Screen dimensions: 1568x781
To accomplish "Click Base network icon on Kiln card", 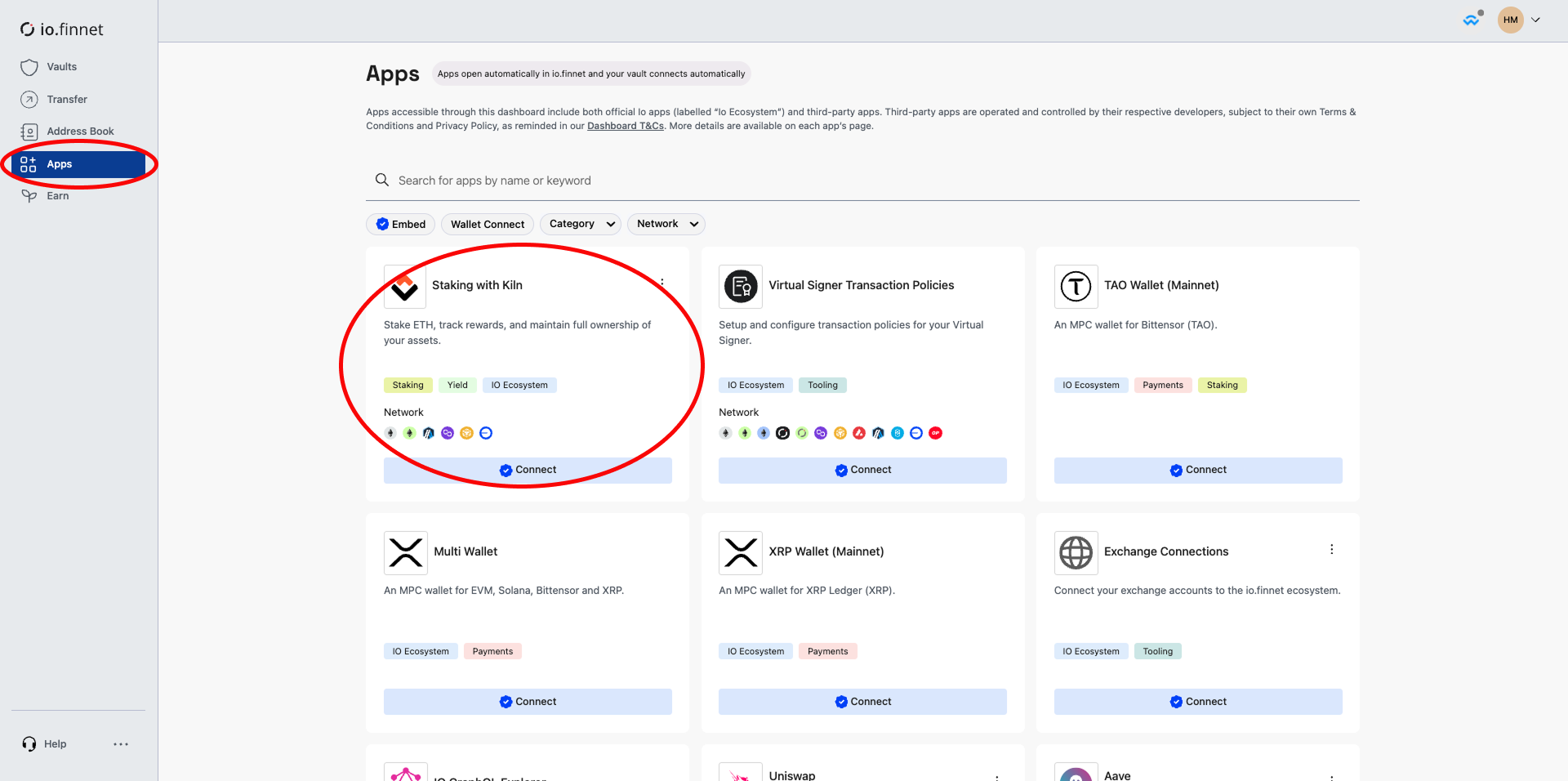I will (486, 433).
